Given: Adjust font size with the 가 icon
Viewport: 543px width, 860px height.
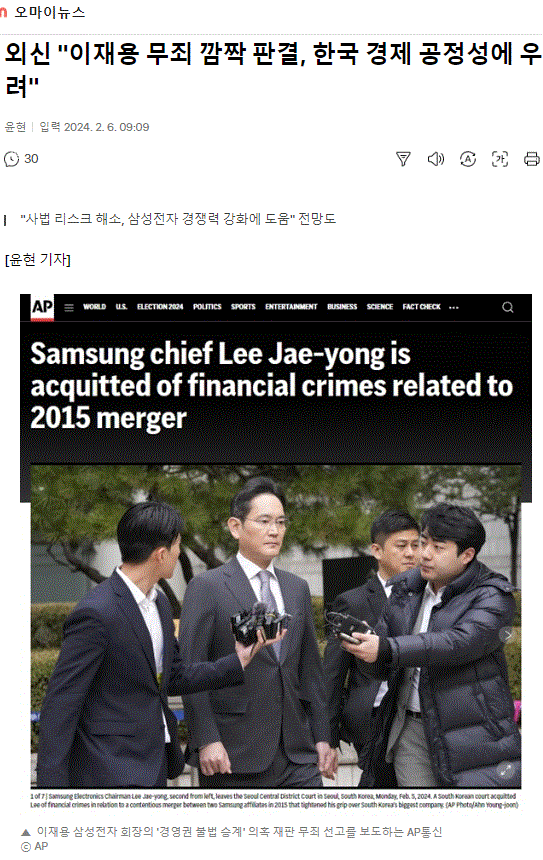Looking at the screenshot, I should point(500,159).
